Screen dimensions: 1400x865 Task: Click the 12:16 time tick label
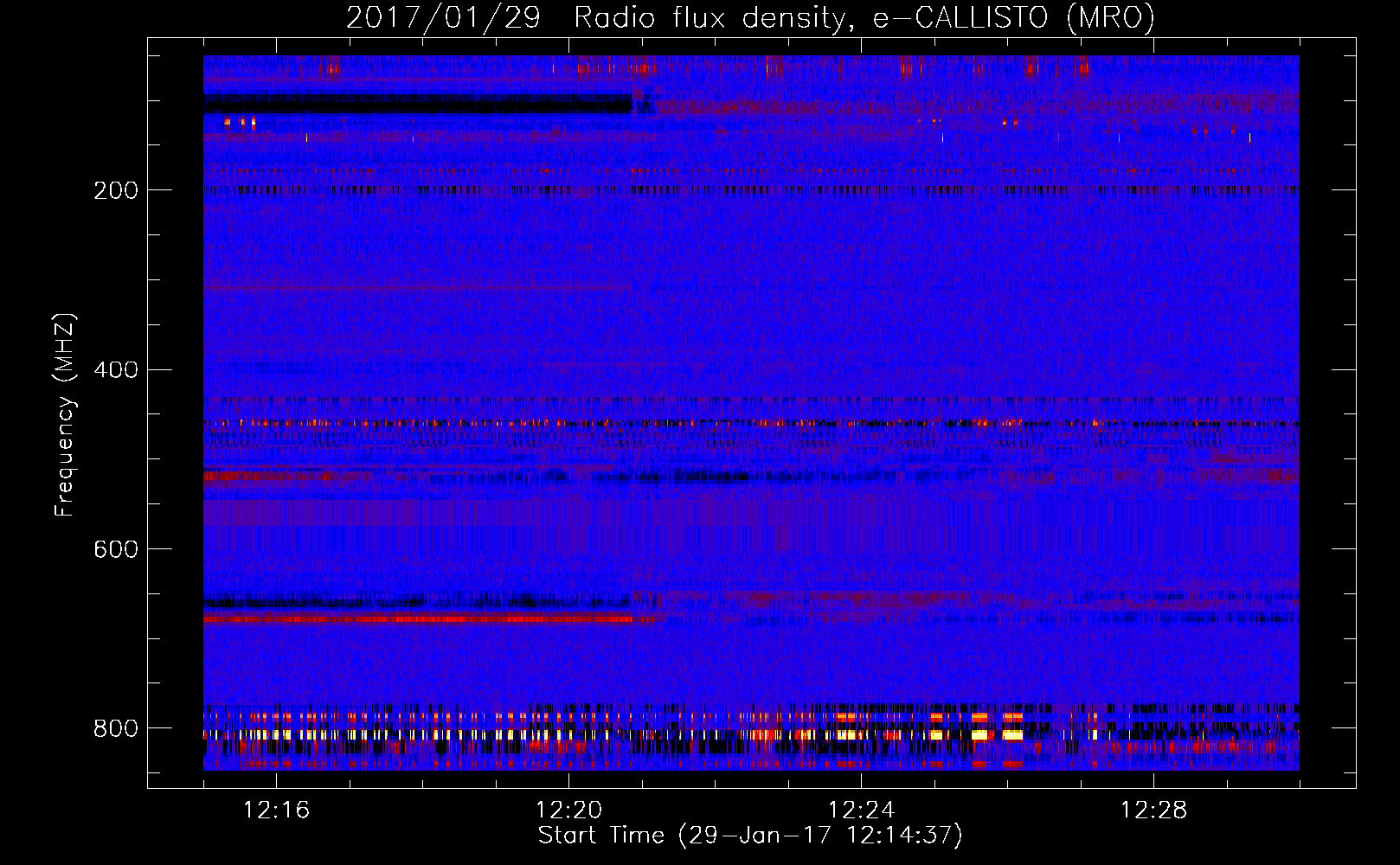pyautogui.click(x=276, y=810)
